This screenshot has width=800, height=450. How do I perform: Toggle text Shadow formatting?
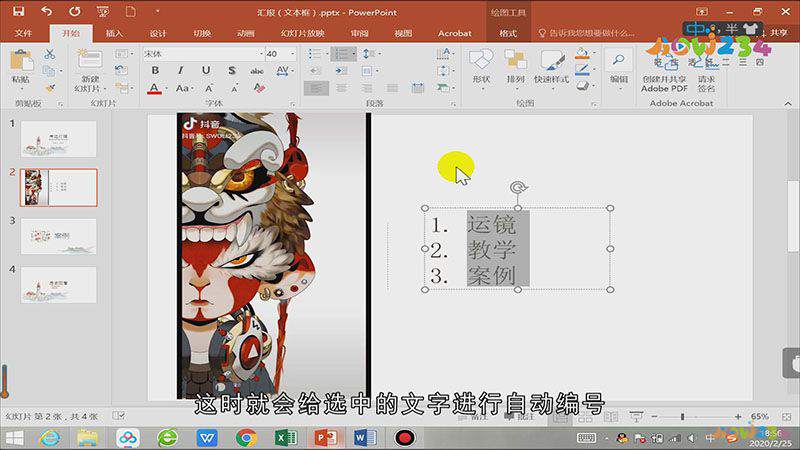pyautogui.click(x=232, y=70)
